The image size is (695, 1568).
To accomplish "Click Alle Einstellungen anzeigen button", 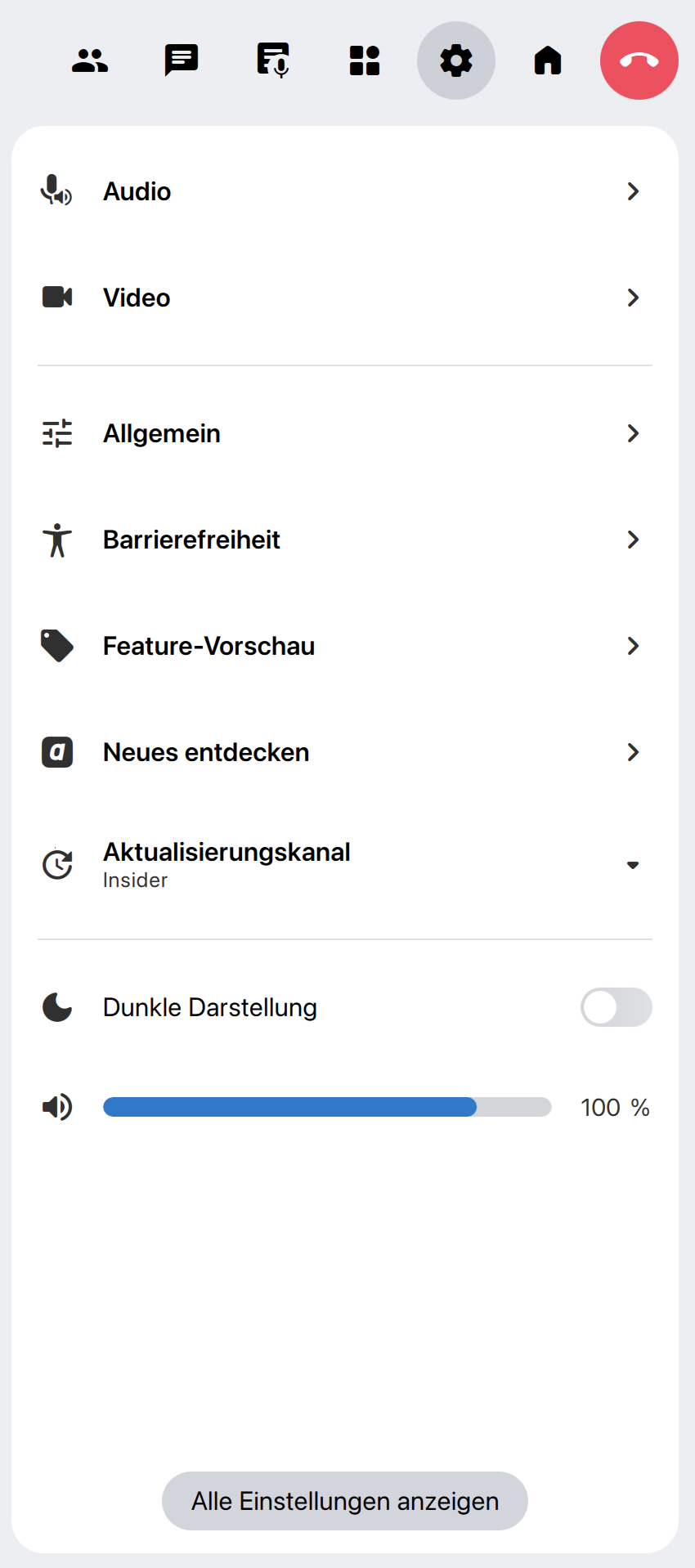I will point(345,1501).
